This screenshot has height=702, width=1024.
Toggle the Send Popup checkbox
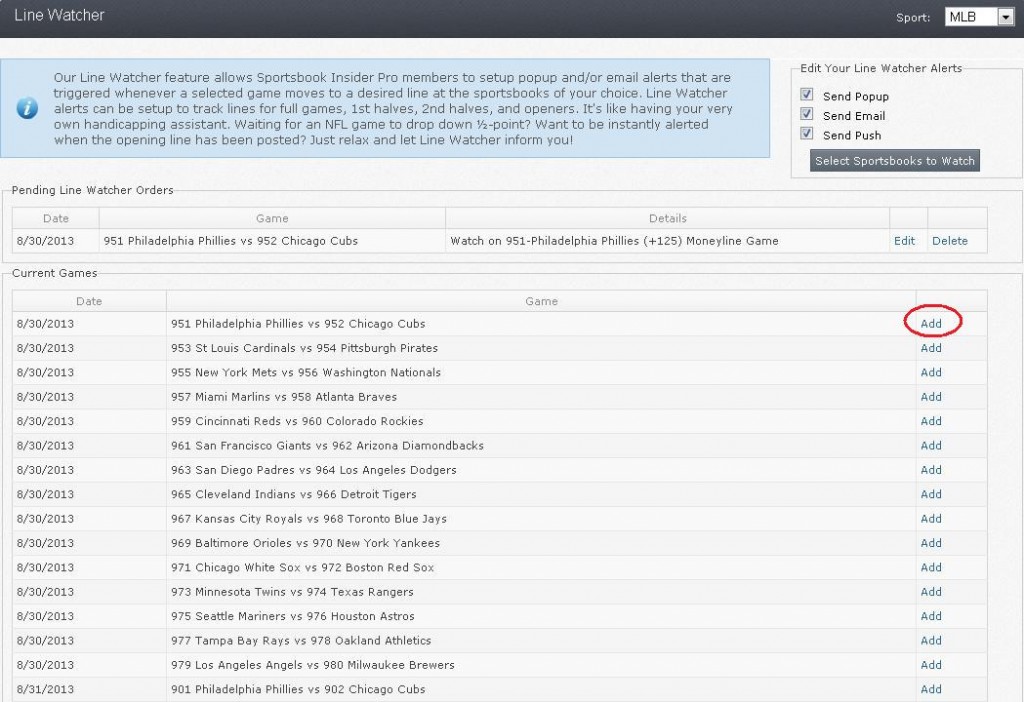[x=807, y=94]
